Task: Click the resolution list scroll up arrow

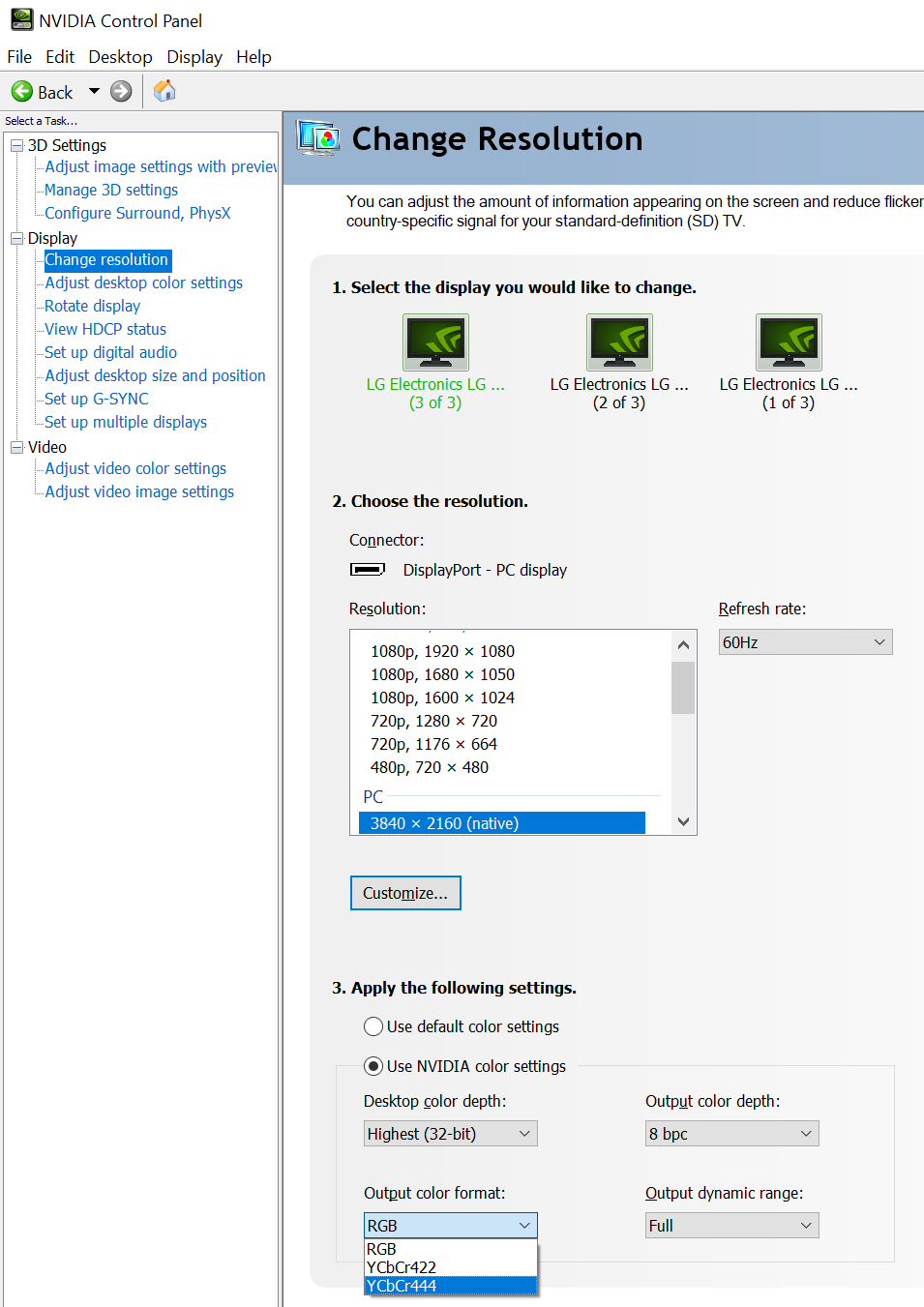Action: [x=683, y=645]
